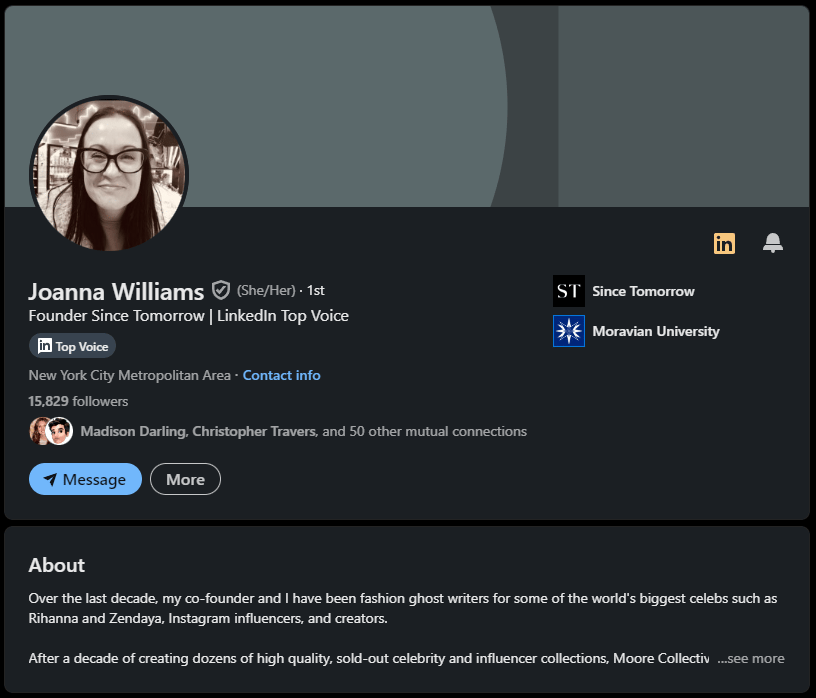Click the Joanna Williams name heading
Screen dimensions: 816x698
click(116, 292)
